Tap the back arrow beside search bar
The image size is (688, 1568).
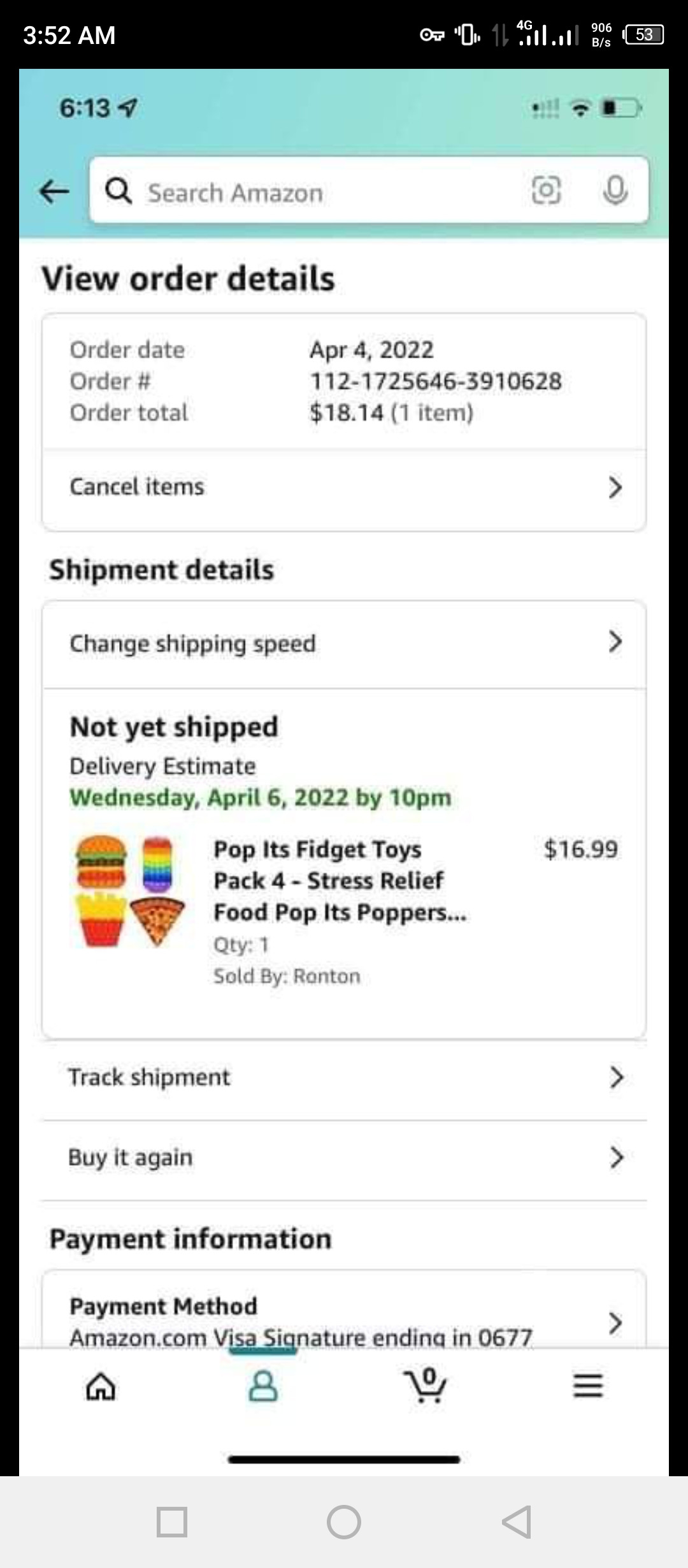tap(54, 191)
